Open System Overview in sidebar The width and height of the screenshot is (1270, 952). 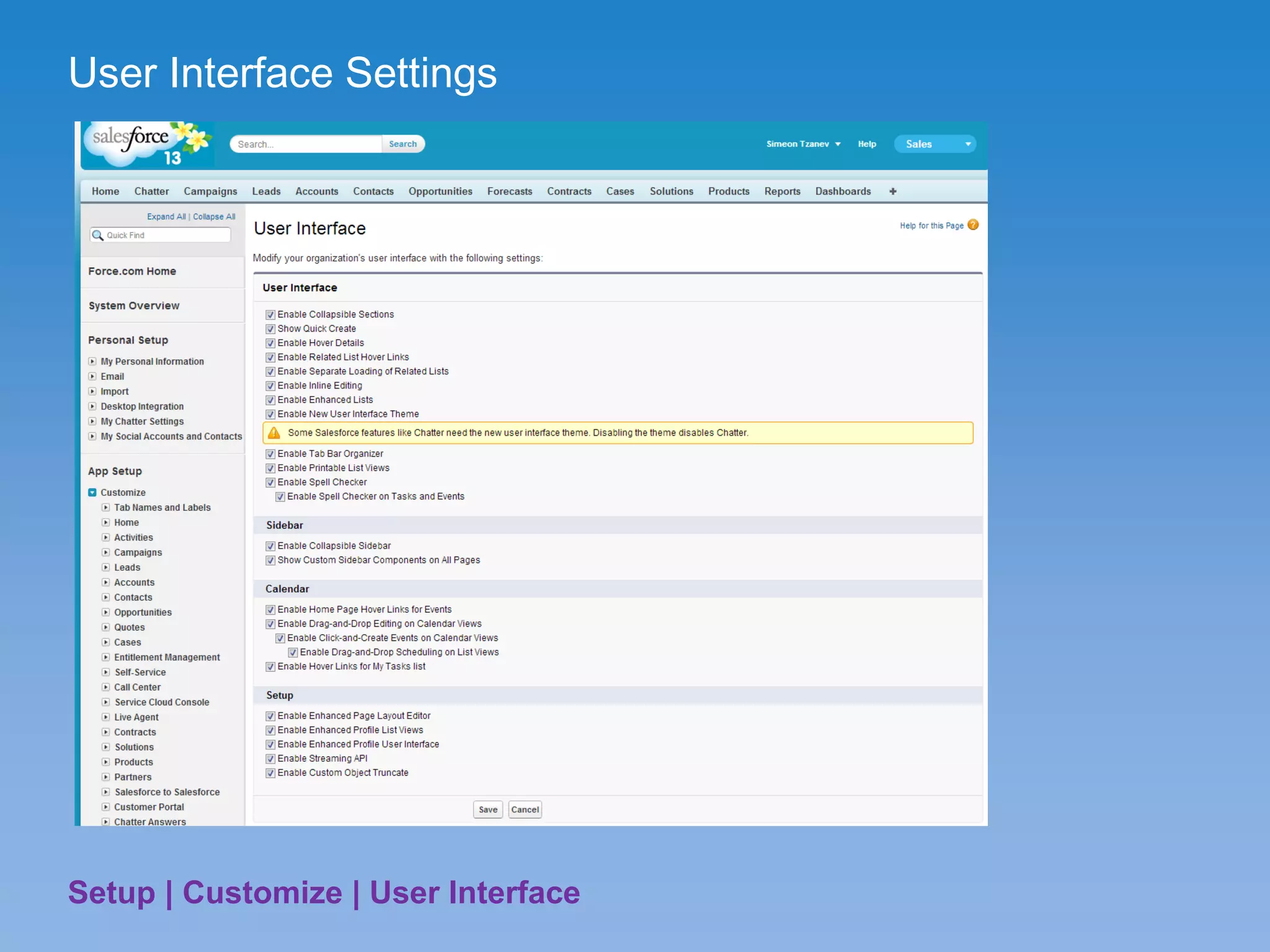point(134,306)
